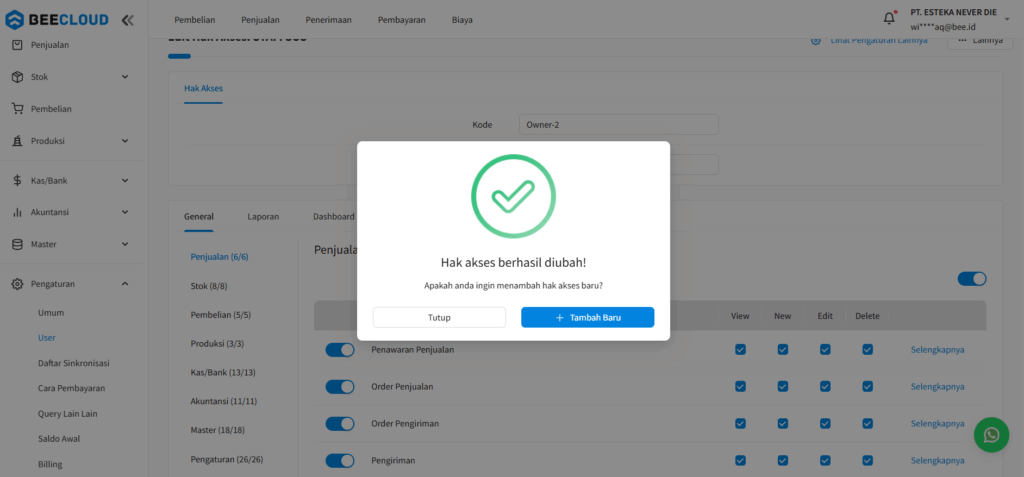The width and height of the screenshot is (1024, 477).
Task: Click the notification bell icon
Action: coord(889,18)
